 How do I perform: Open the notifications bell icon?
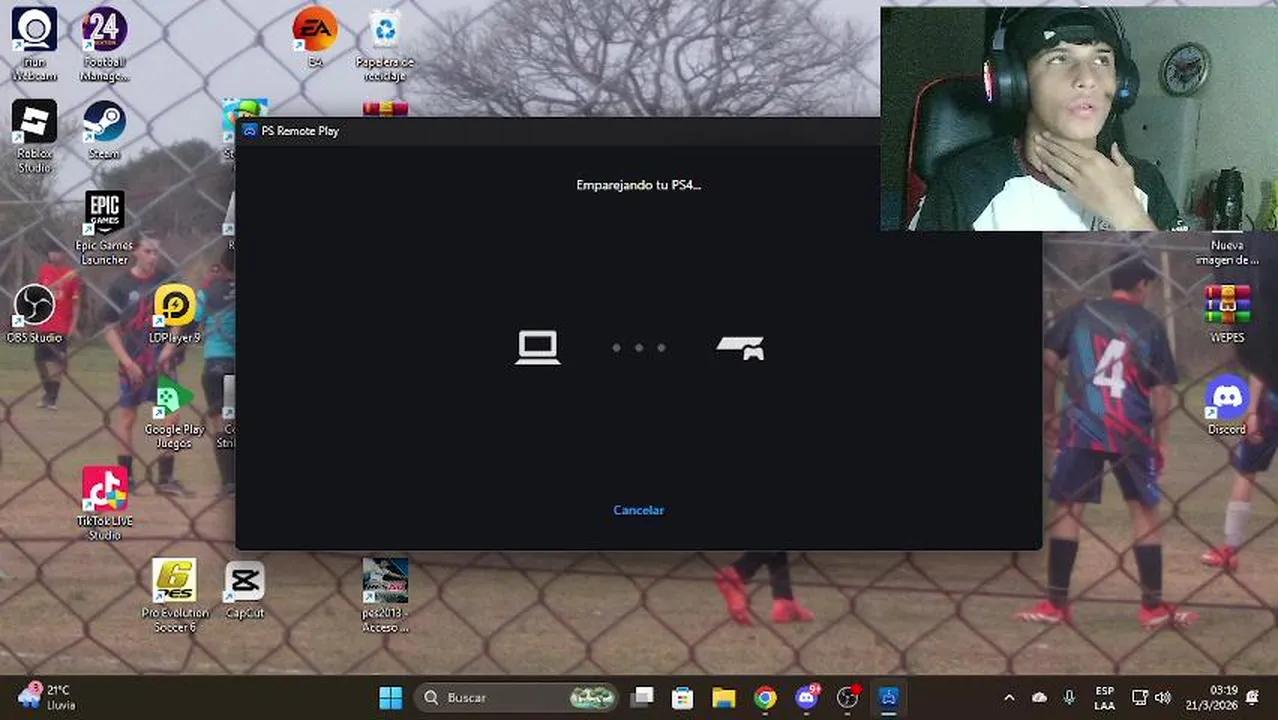(1253, 698)
